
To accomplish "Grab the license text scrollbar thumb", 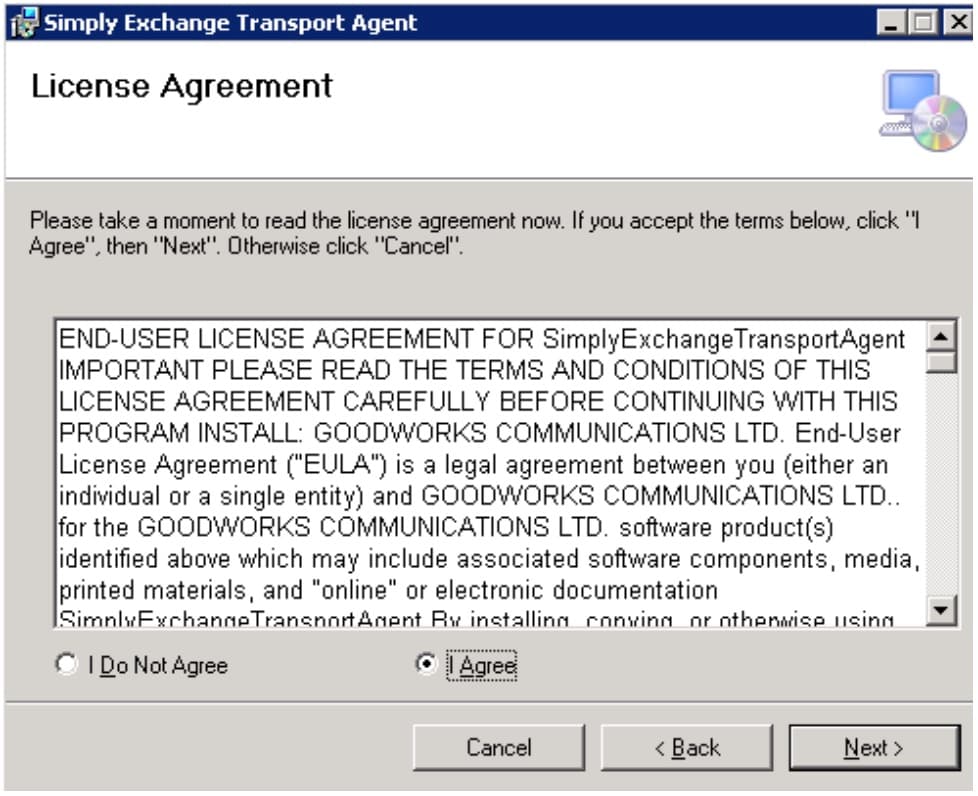I will coord(941,361).
